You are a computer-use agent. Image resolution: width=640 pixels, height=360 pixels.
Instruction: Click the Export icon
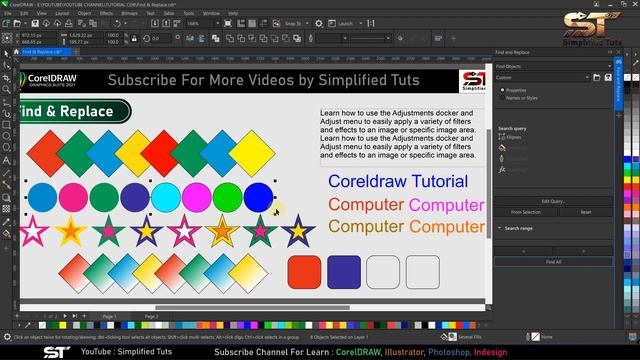166,23
